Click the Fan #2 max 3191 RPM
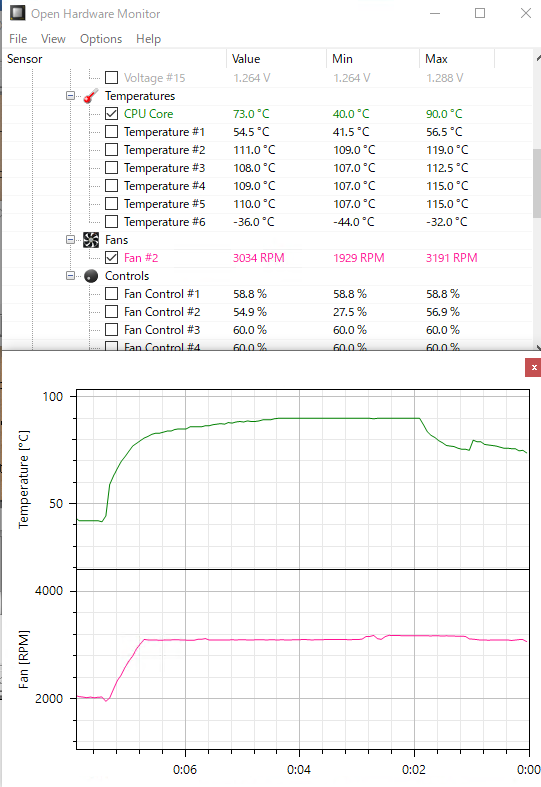 [x=452, y=258]
